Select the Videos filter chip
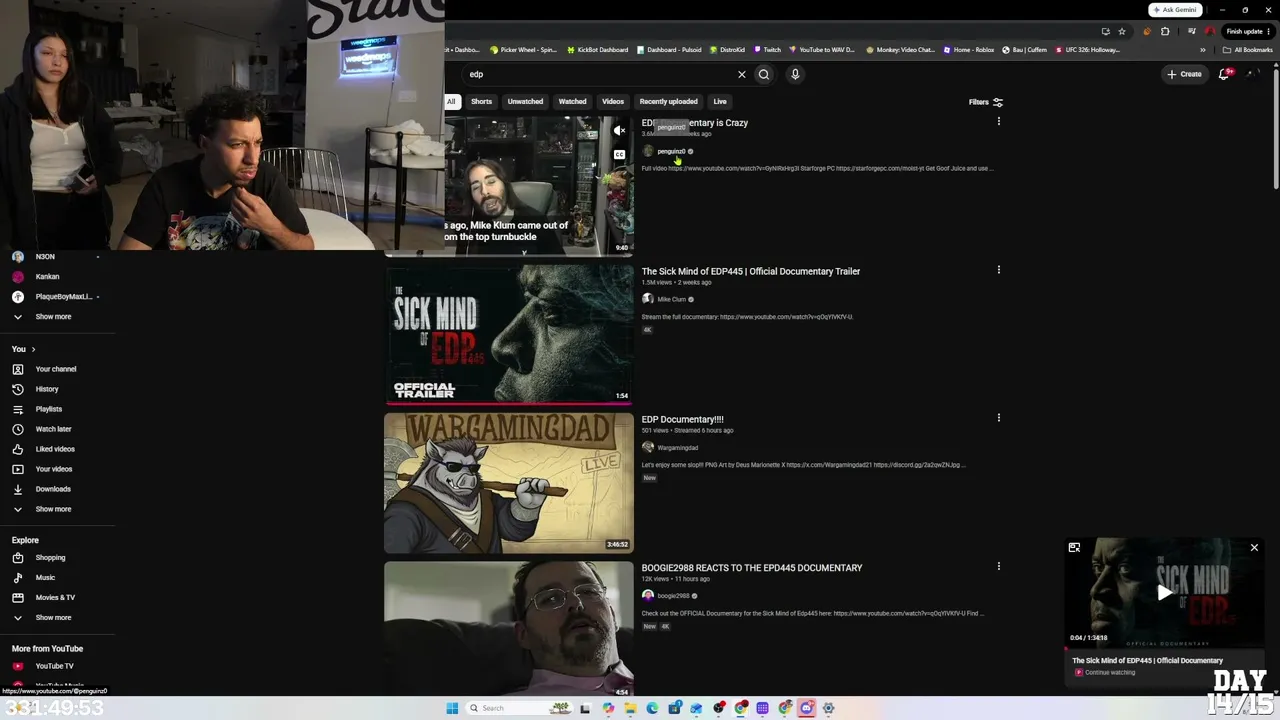 click(x=613, y=102)
